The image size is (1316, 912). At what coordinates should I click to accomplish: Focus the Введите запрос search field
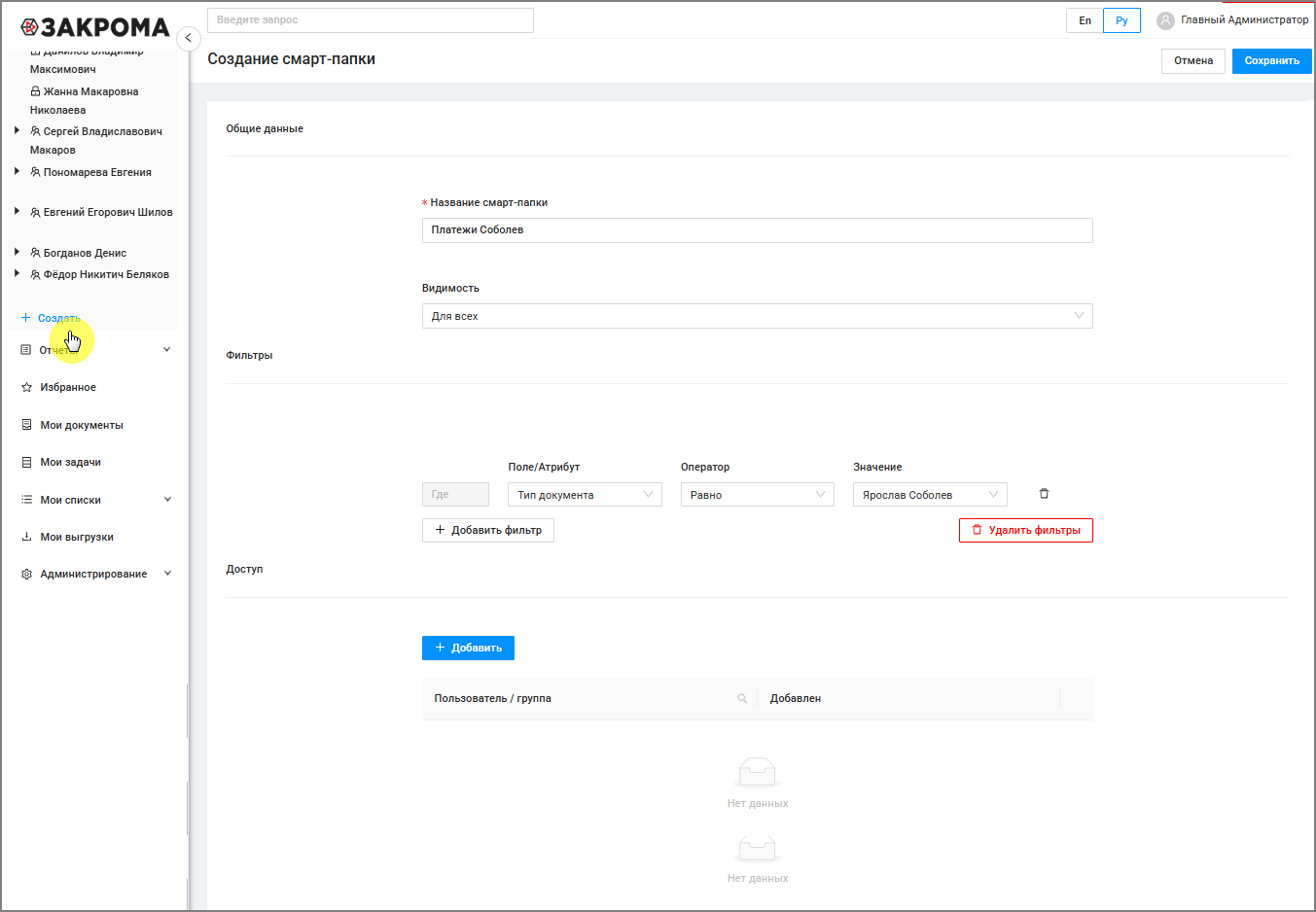coord(371,20)
